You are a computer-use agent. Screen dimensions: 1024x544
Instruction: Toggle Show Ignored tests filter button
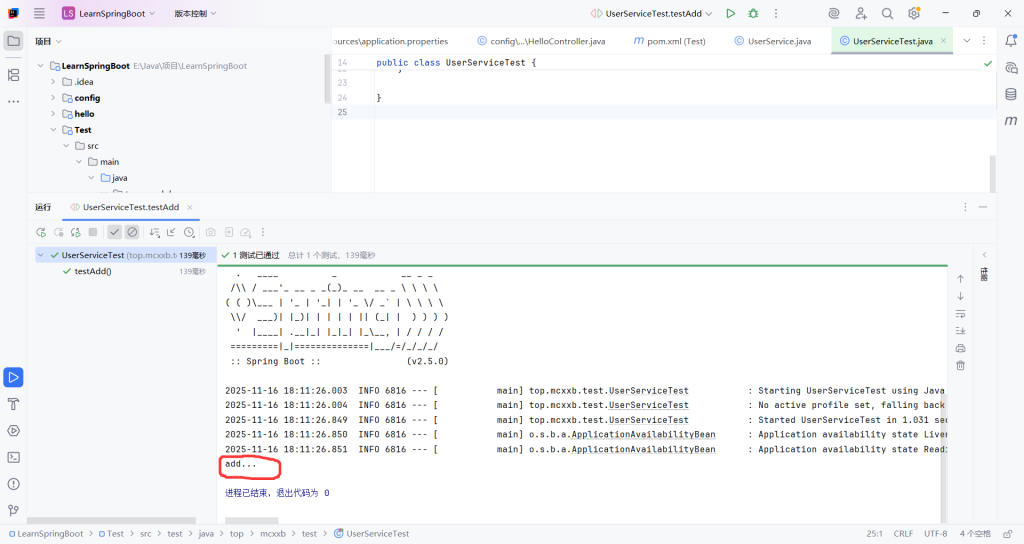pos(132,232)
